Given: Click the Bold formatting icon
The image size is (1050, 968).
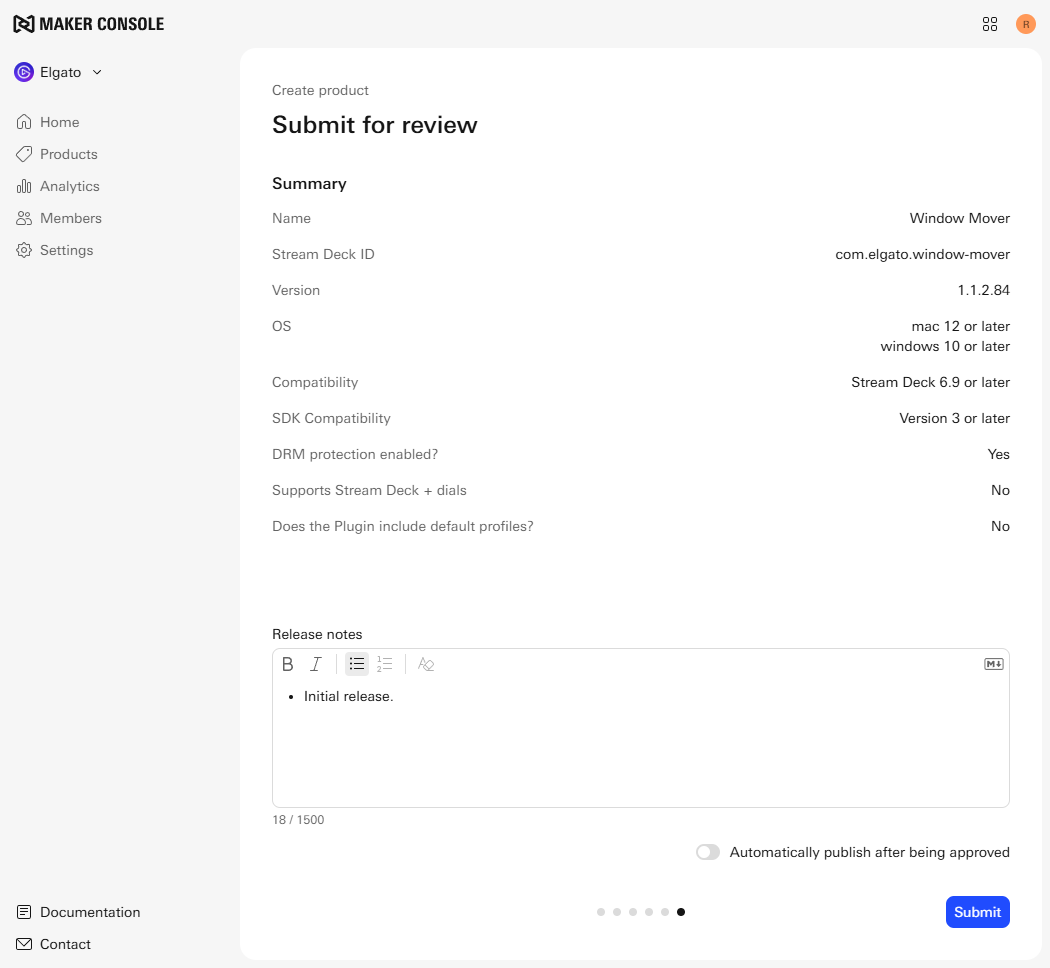Looking at the screenshot, I should pos(288,664).
